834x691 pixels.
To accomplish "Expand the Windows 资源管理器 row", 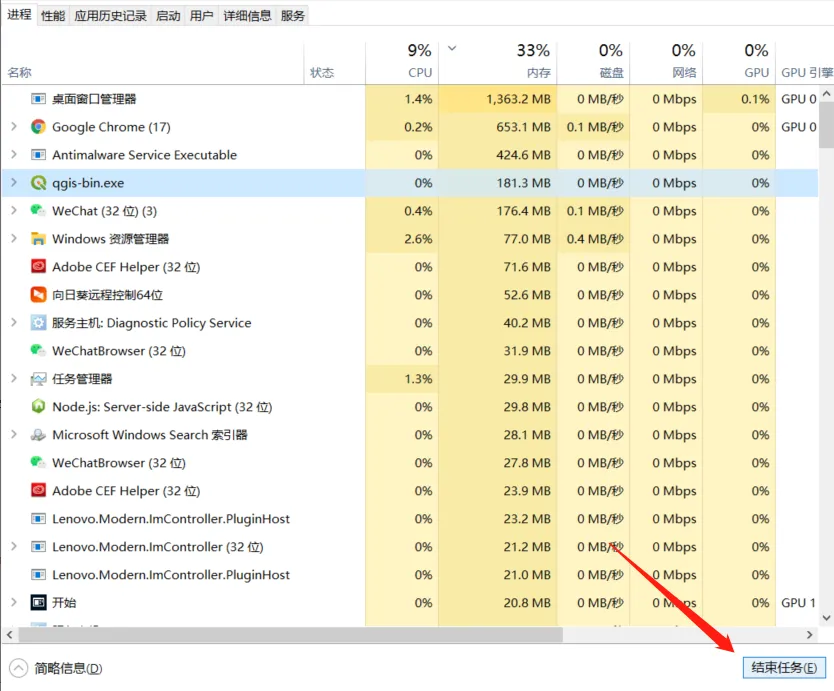I will (x=14, y=239).
